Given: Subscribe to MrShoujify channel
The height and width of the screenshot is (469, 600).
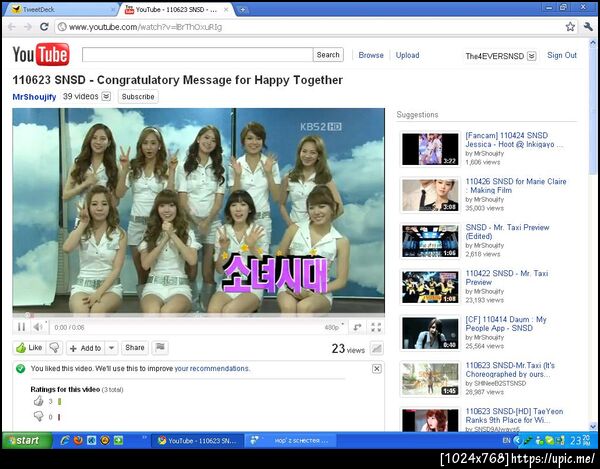Looking at the screenshot, I should coord(138,96).
